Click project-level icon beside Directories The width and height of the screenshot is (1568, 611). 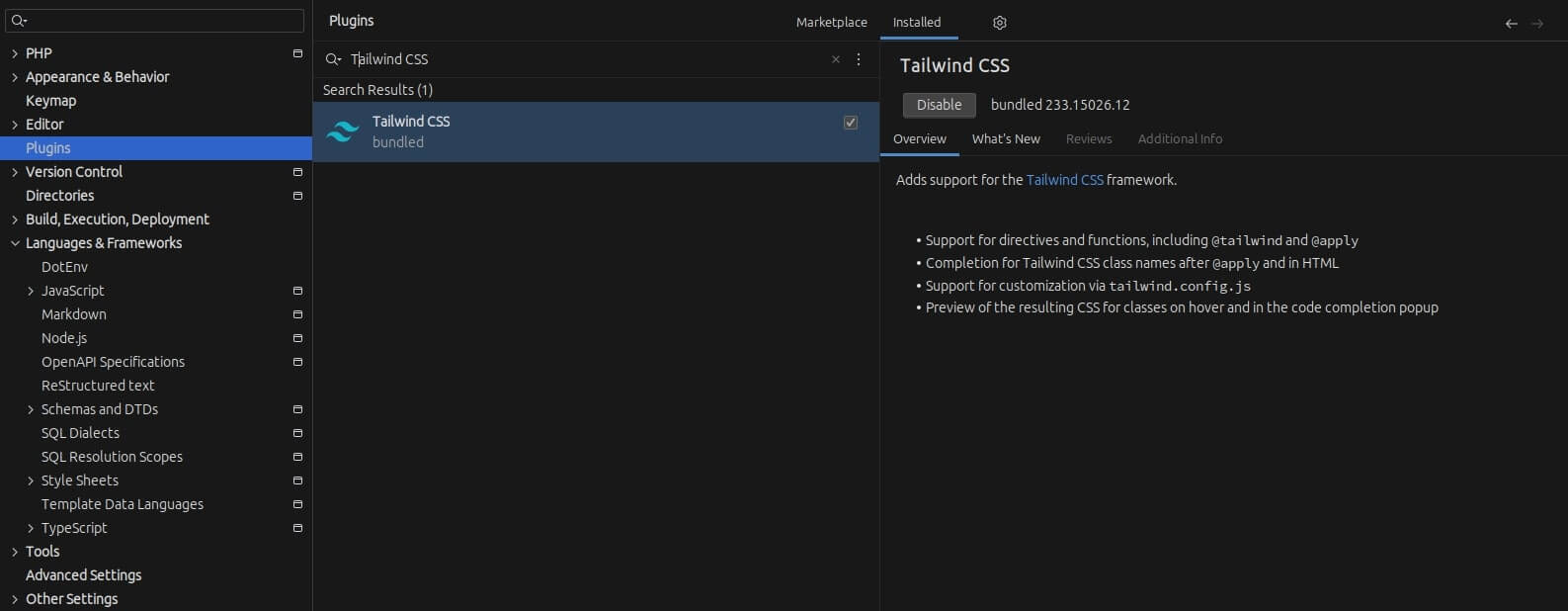point(297,196)
